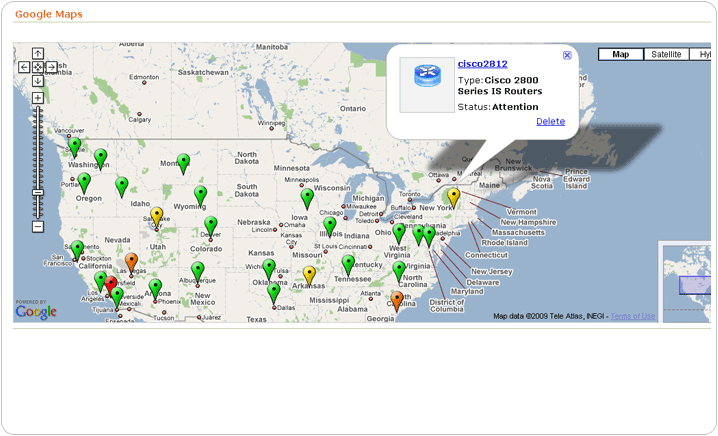This screenshot has height=436, width=718.
Task: Zoom in with the plus button
Action: click(38, 98)
